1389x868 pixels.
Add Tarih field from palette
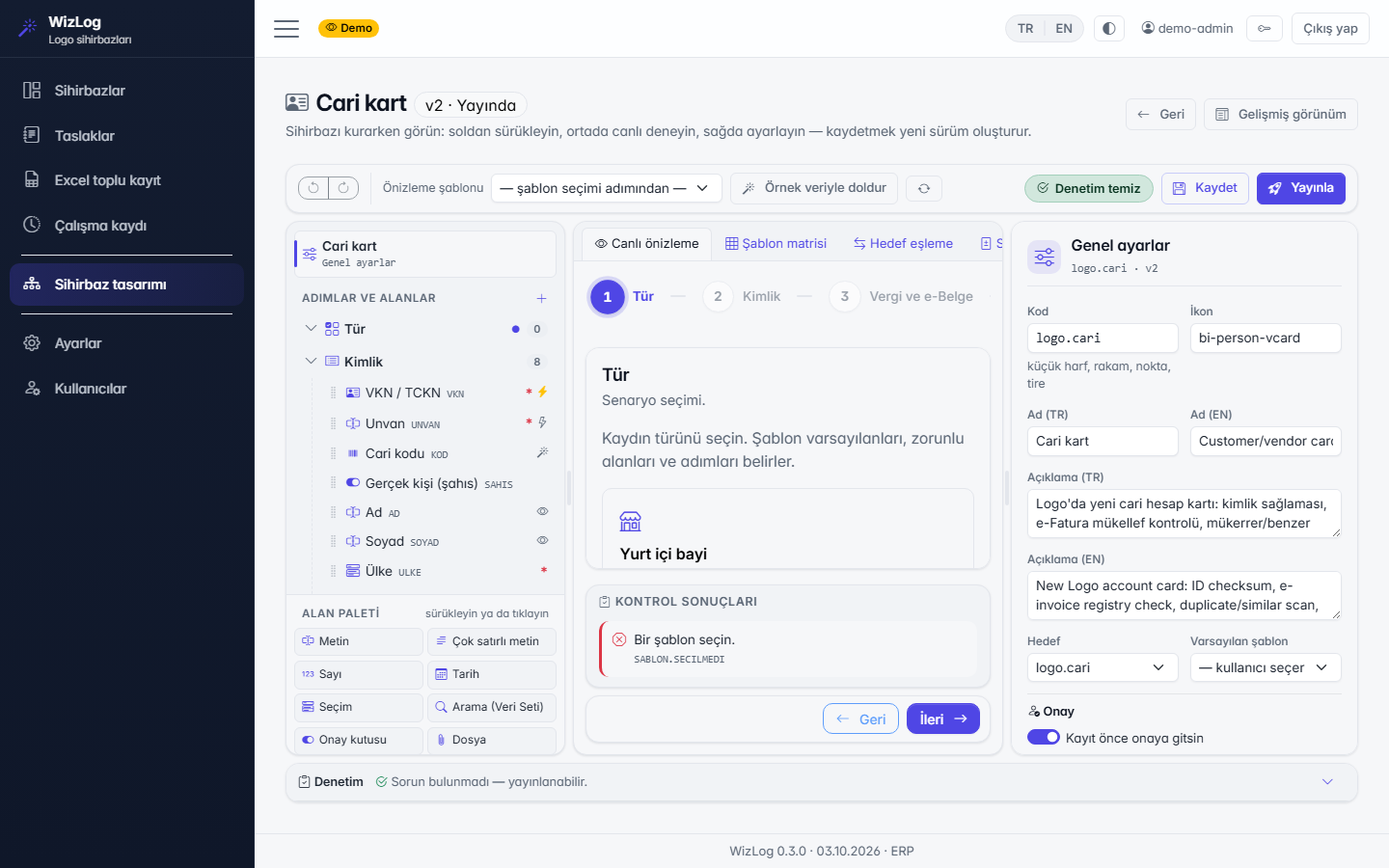[492, 674]
